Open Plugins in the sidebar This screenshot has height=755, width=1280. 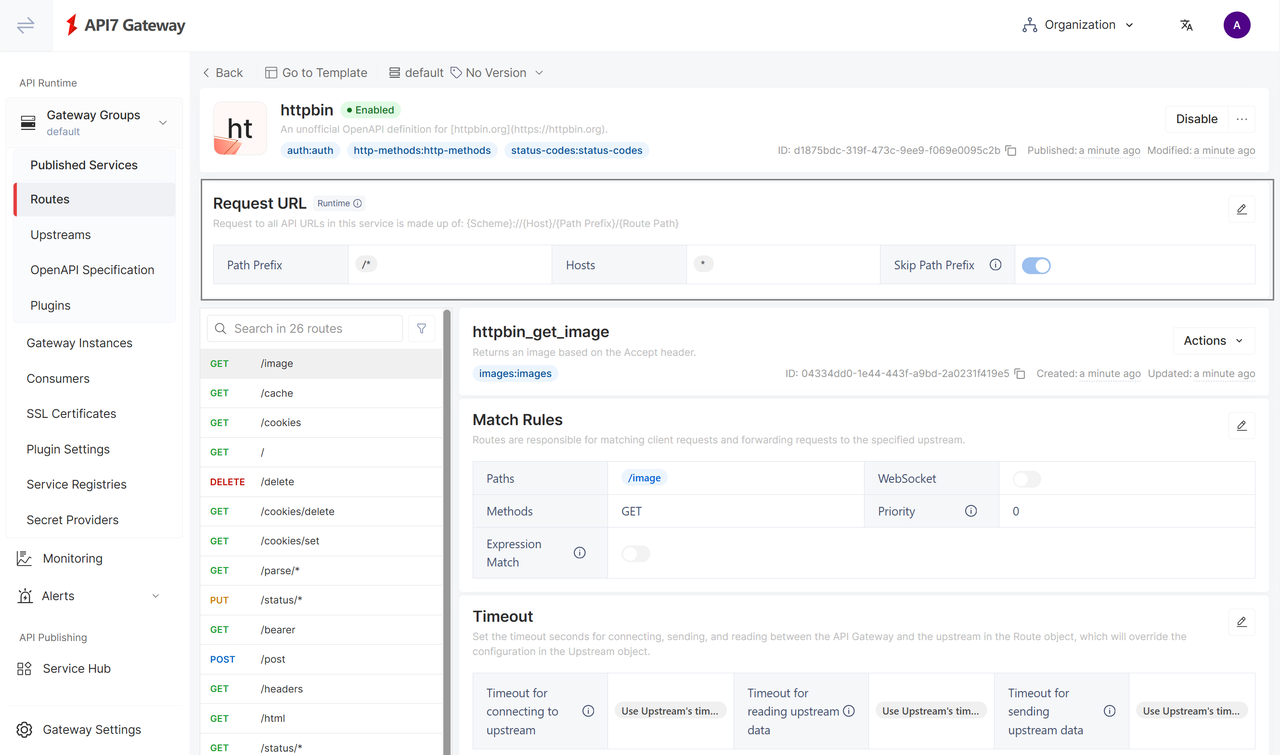[50, 306]
